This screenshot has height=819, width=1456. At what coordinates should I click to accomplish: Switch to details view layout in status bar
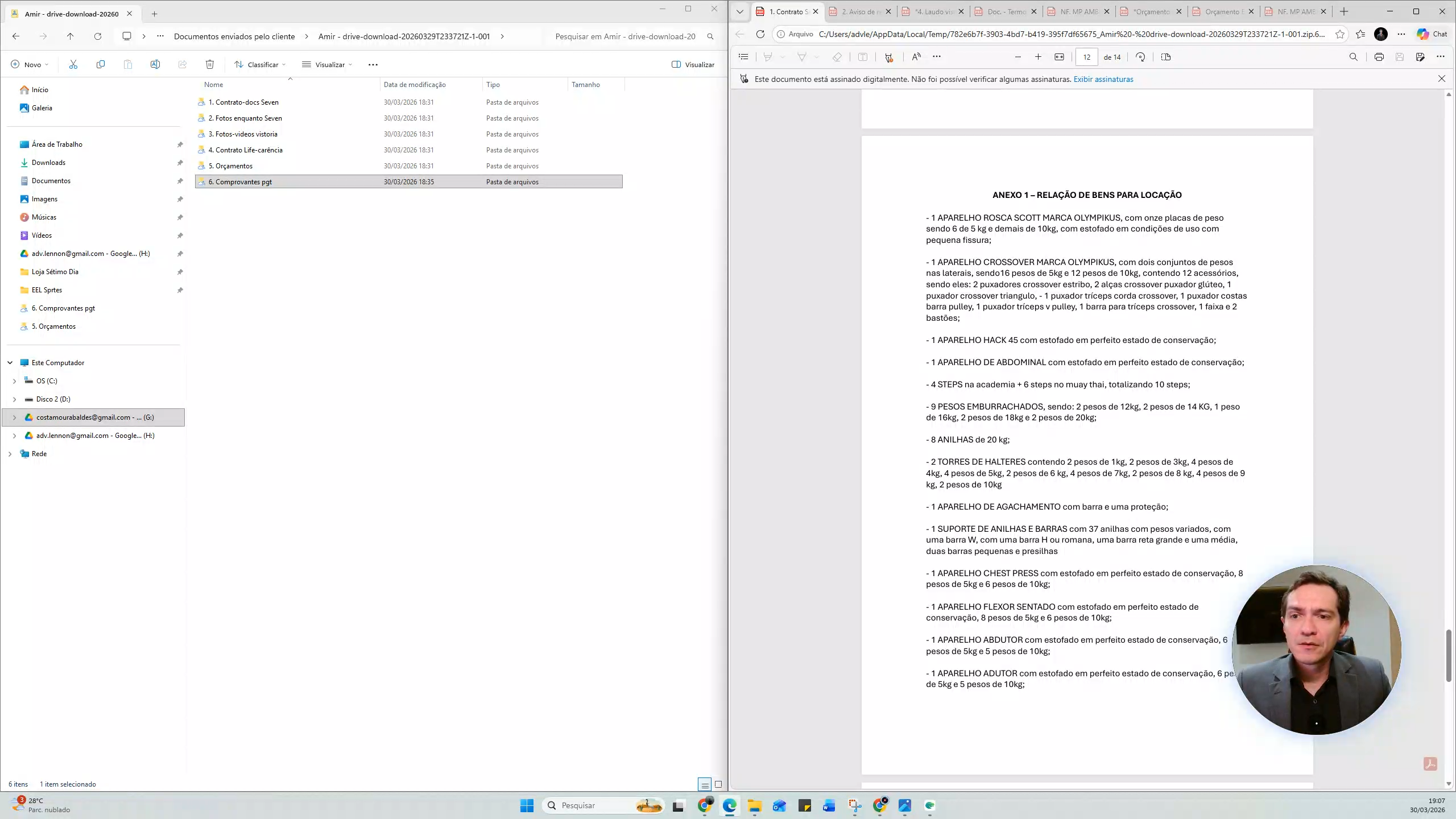coord(705,785)
